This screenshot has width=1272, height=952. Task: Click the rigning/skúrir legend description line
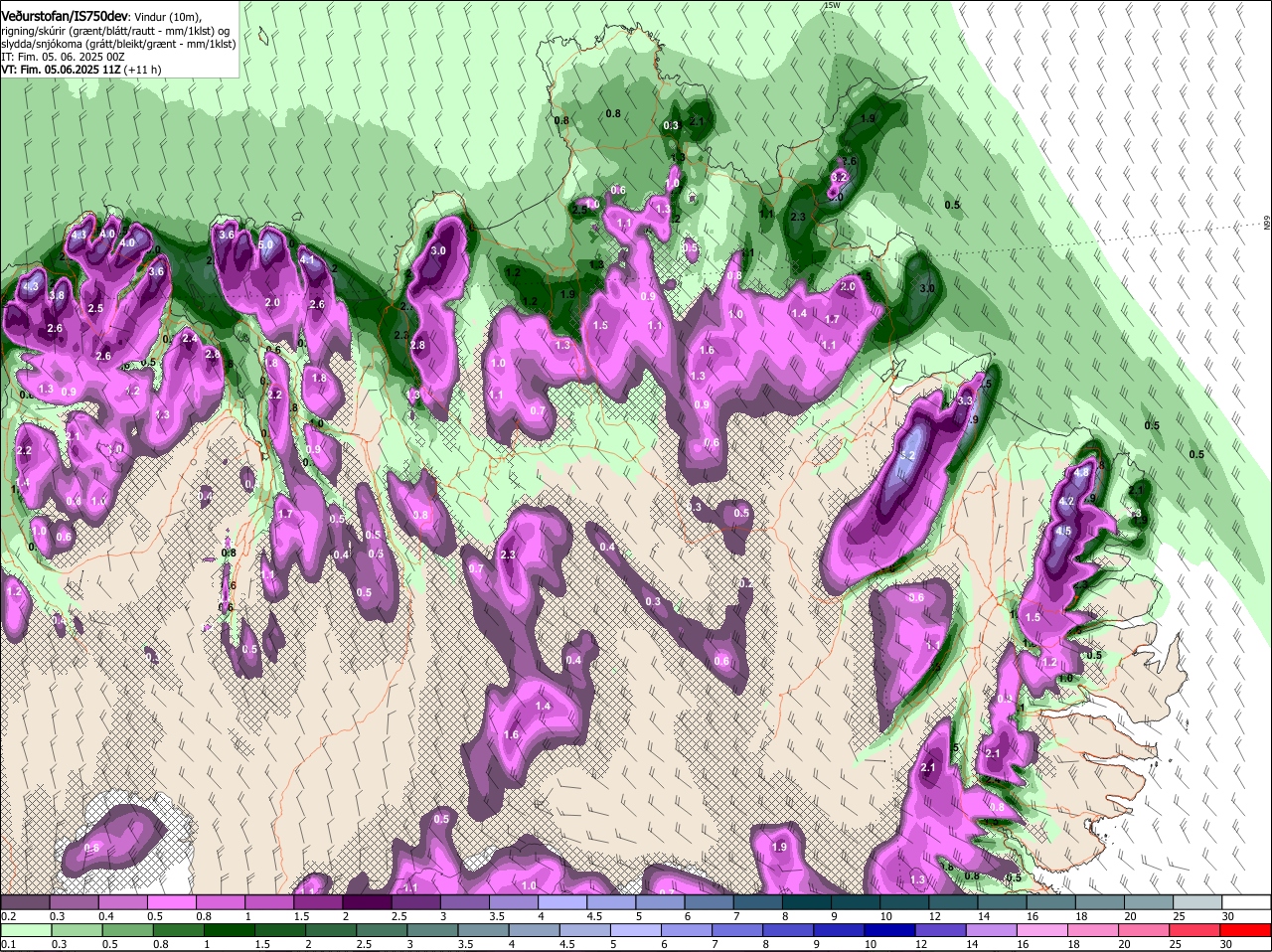[115, 31]
